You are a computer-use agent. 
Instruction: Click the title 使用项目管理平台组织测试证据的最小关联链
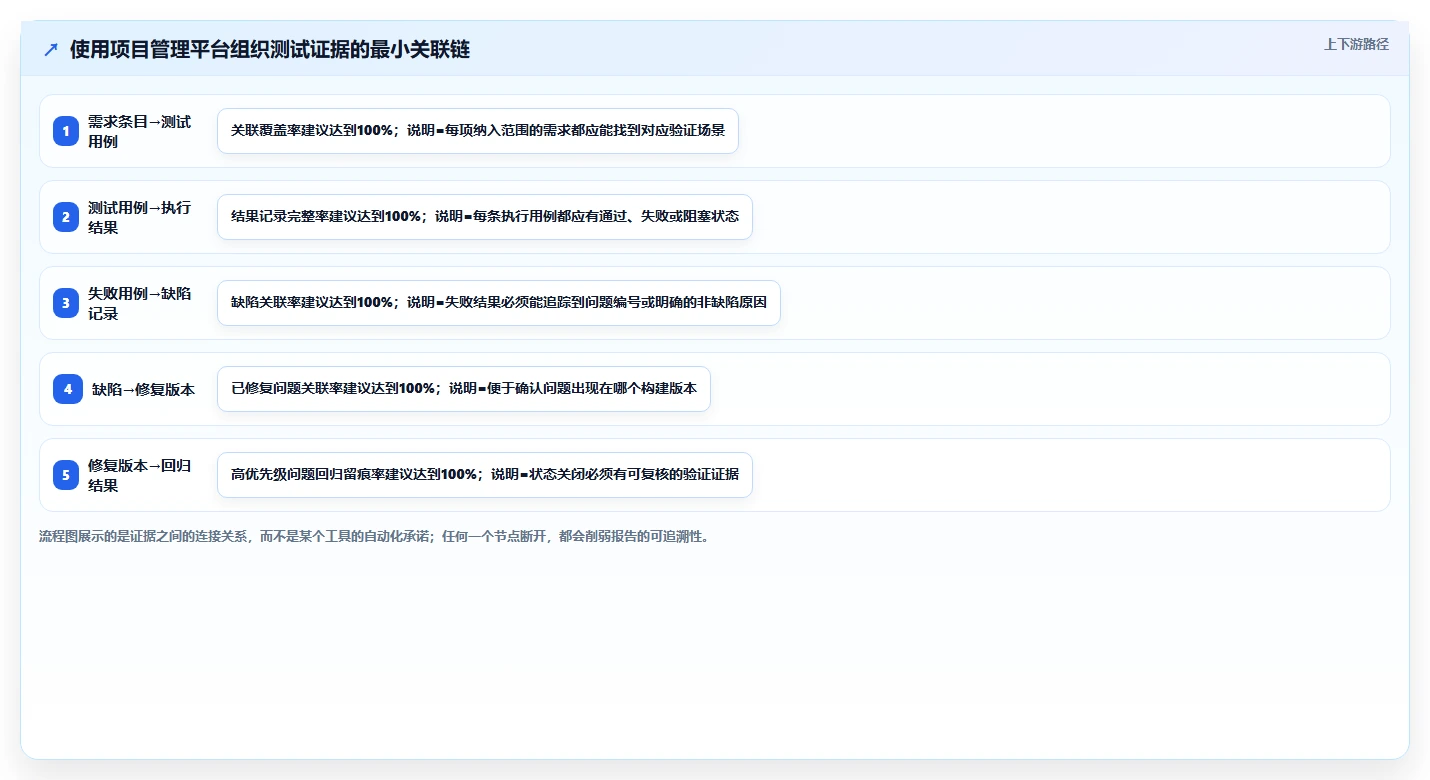[x=270, y=50]
